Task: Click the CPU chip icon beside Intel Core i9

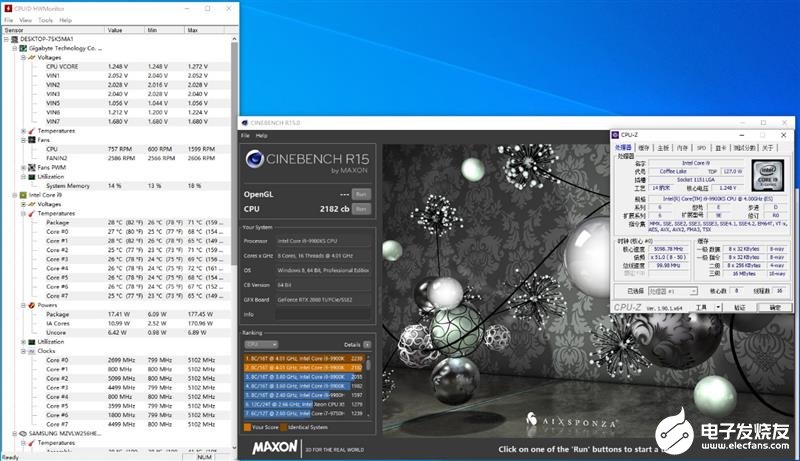Action: pos(23,195)
